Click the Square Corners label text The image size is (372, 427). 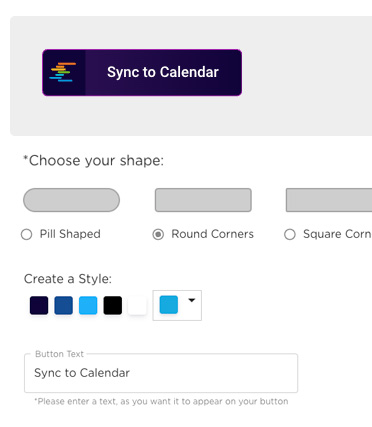[337, 234]
